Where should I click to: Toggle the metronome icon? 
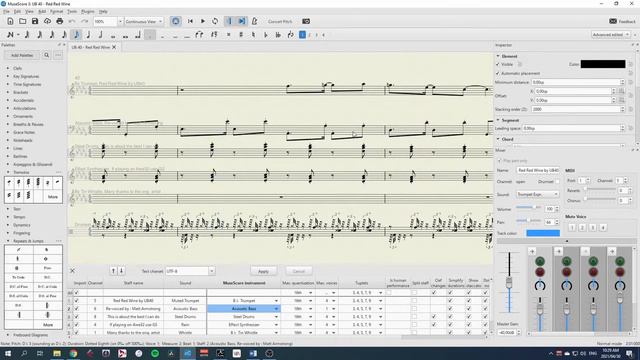[x=254, y=21]
